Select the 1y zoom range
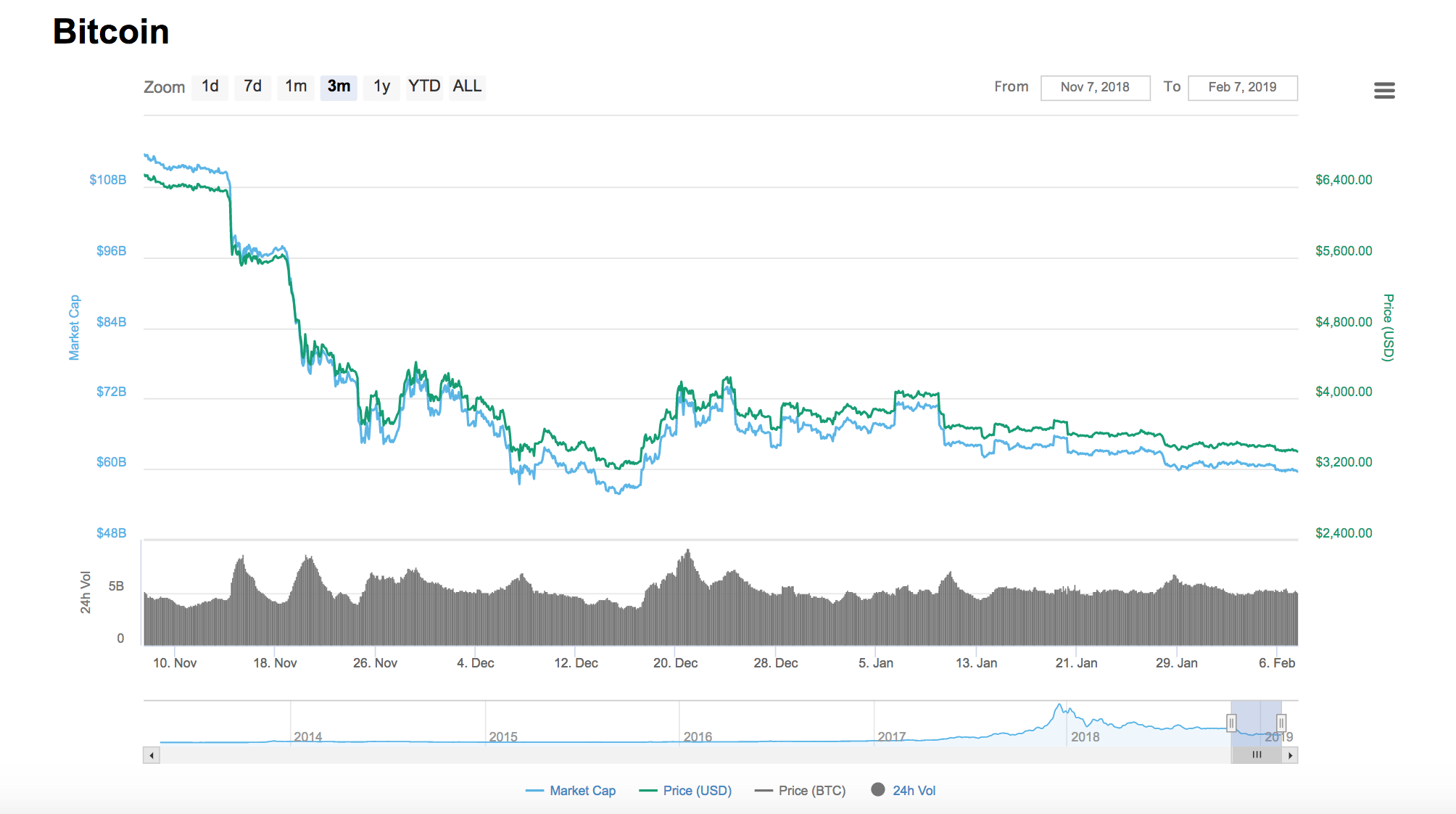 382,87
